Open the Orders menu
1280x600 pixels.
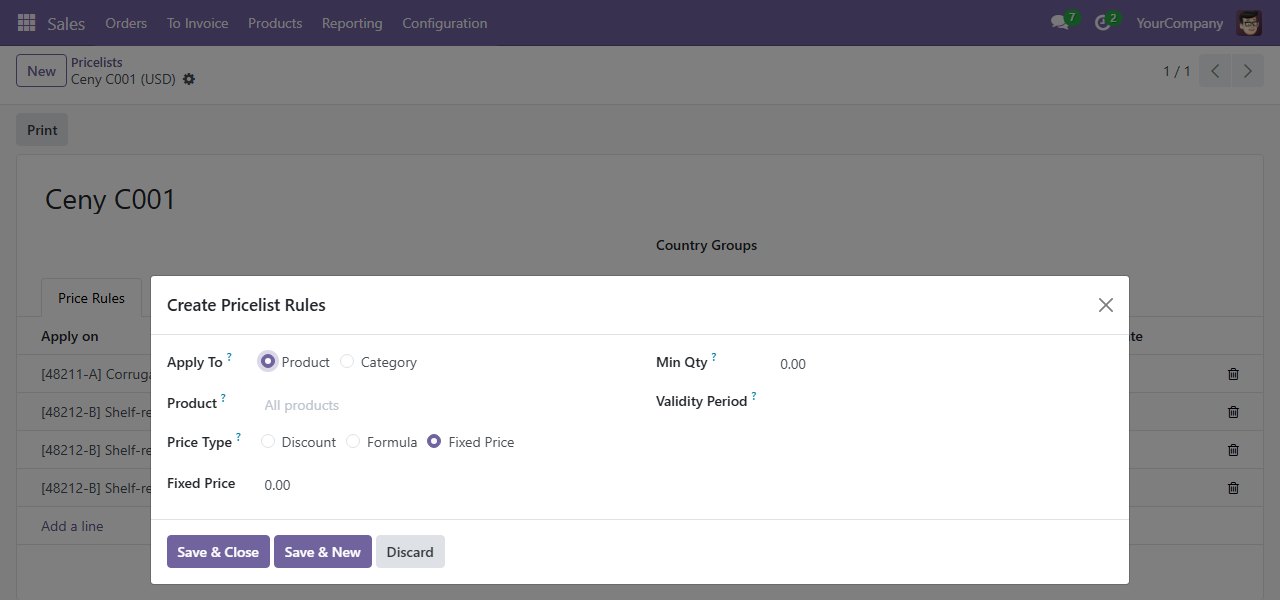126,23
